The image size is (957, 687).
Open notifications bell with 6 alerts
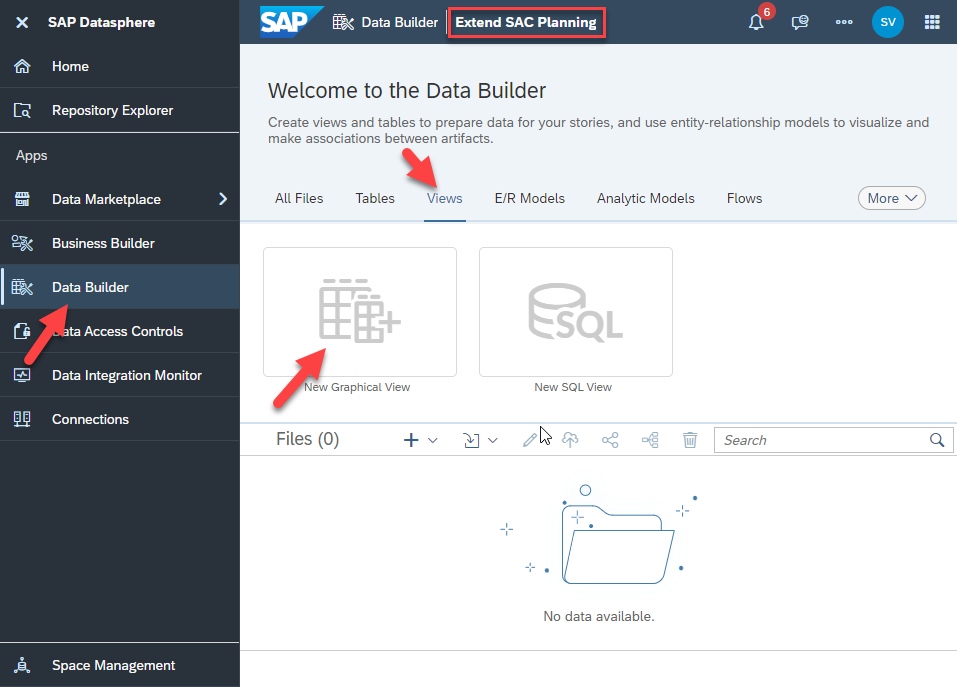(x=756, y=23)
